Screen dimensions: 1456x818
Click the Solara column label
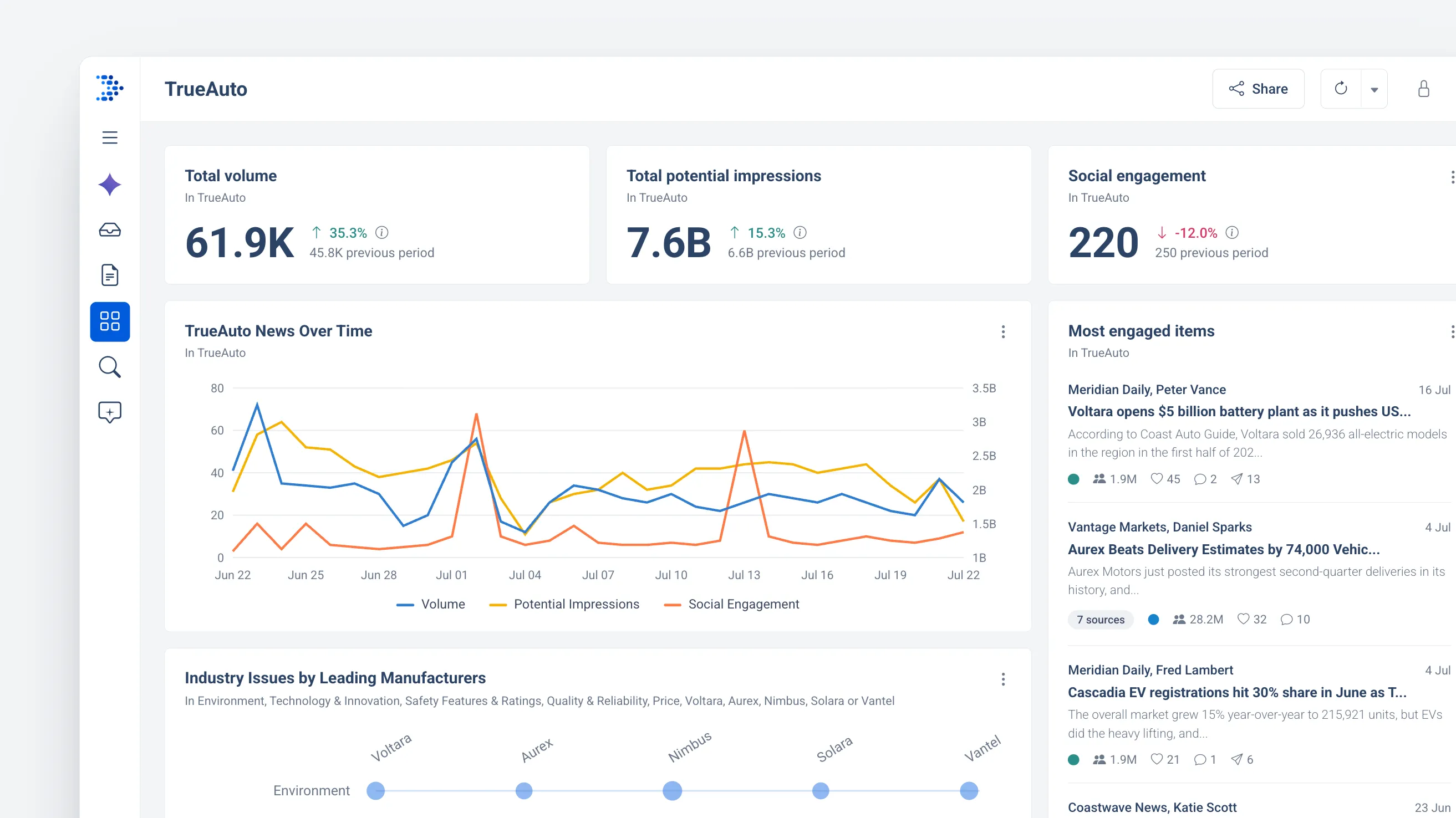835,749
